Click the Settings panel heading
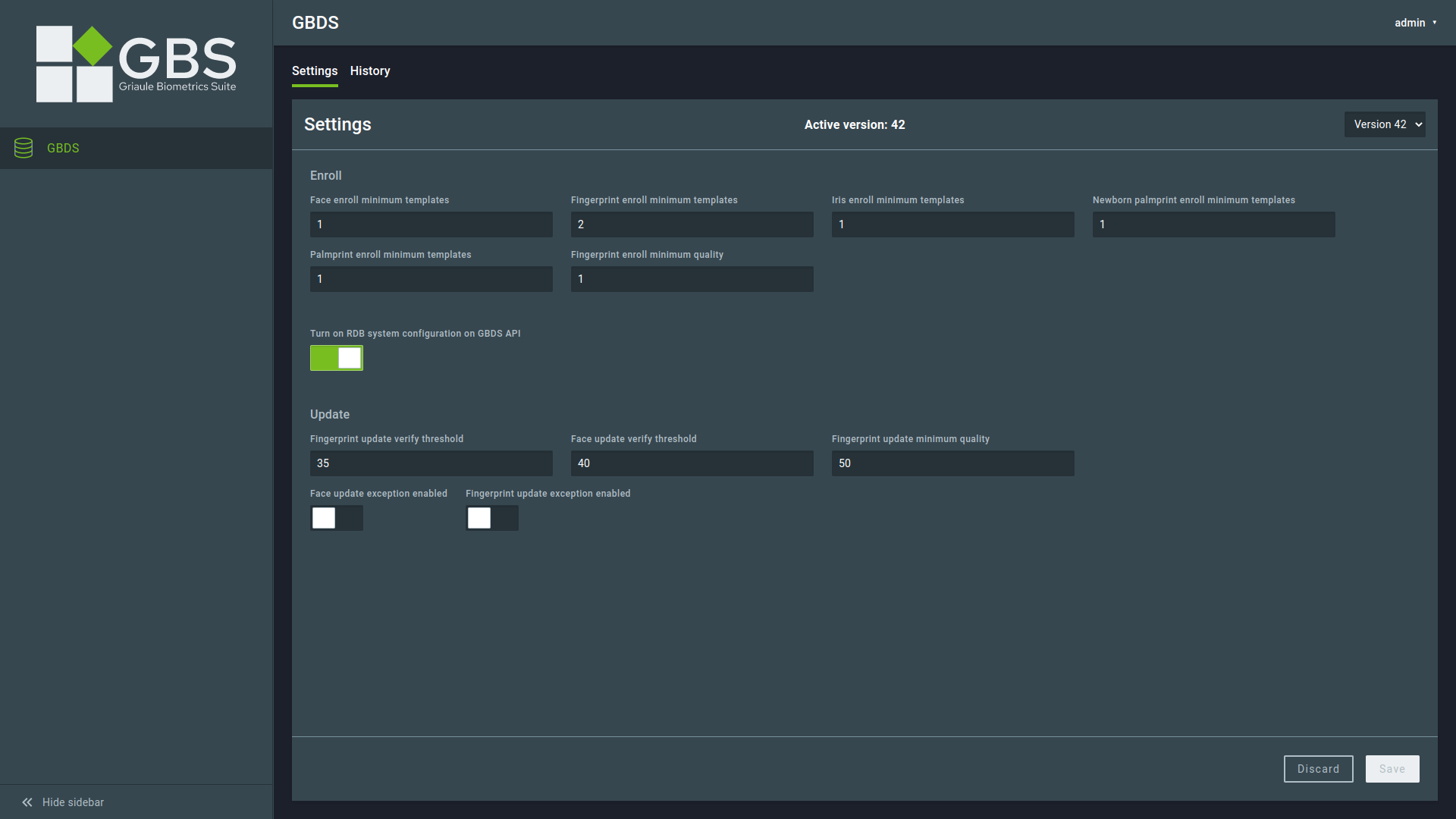This screenshot has width=1456, height=819. (x=337, y=124)
